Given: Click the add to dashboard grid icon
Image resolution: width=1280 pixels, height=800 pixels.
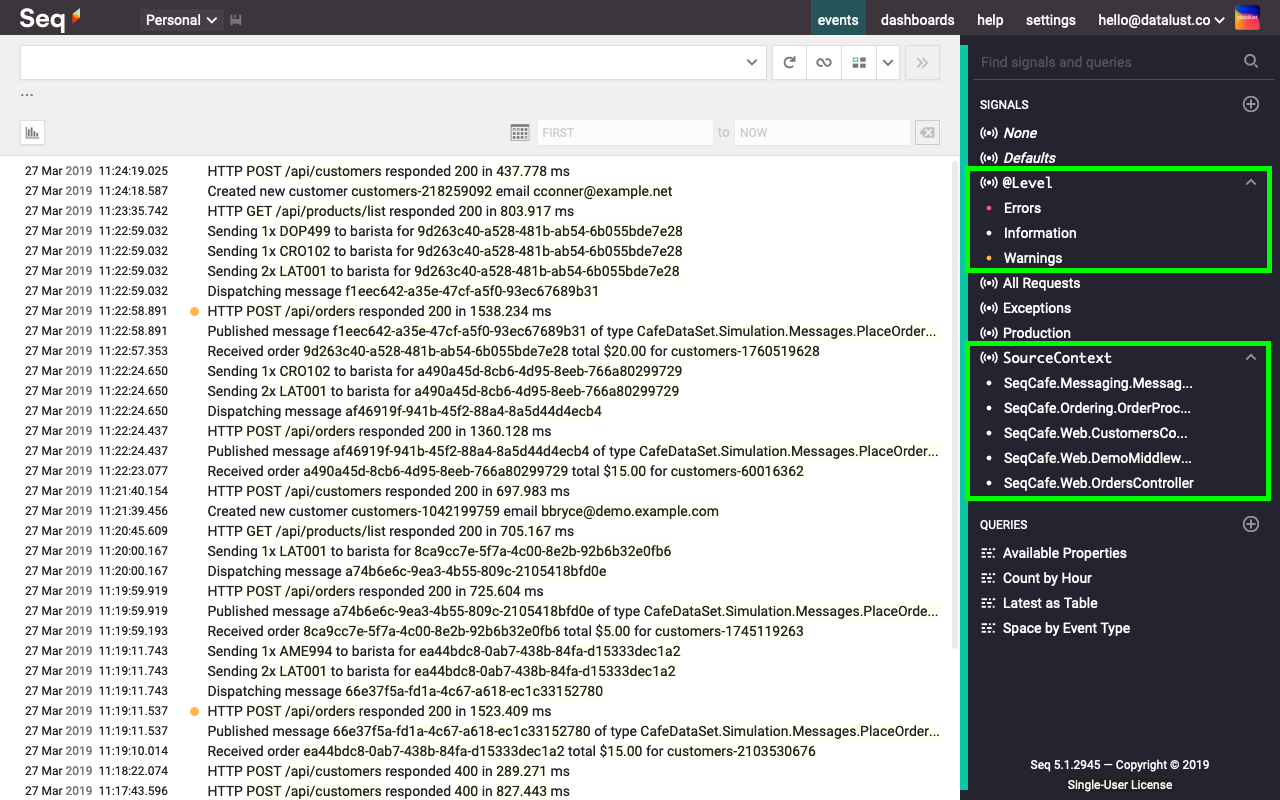Looking at the screenshot, I should pos(859,62).
